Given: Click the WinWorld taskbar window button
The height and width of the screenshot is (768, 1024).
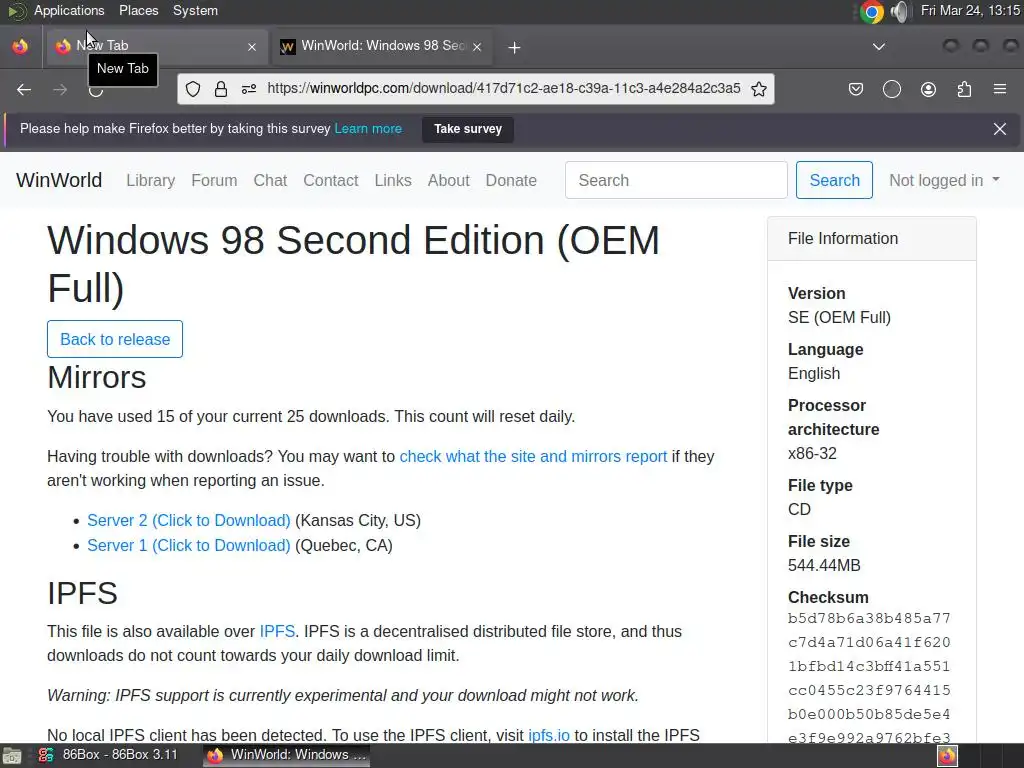Looking at the screenshot, I should [286, 755].
